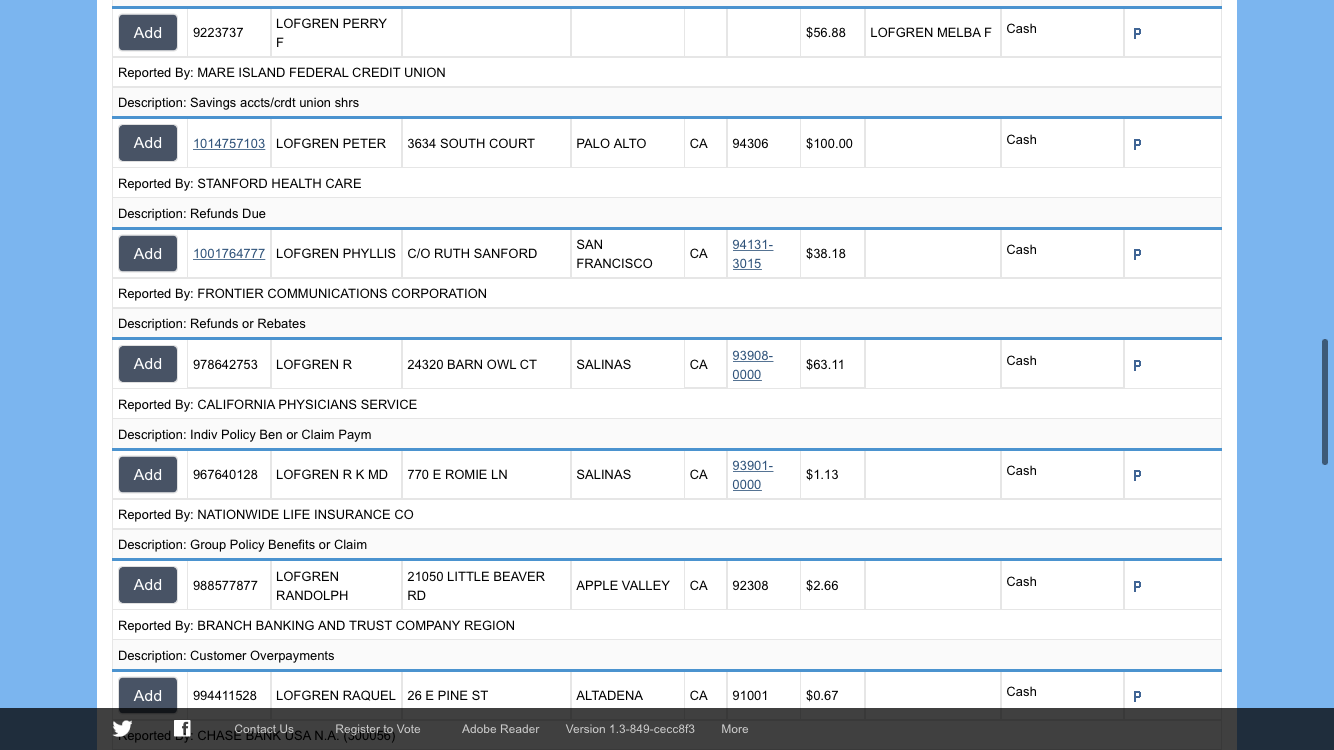Click Description Refunds Due text
The height and width of the screenshot is (750, 1334).
[192, 214]
